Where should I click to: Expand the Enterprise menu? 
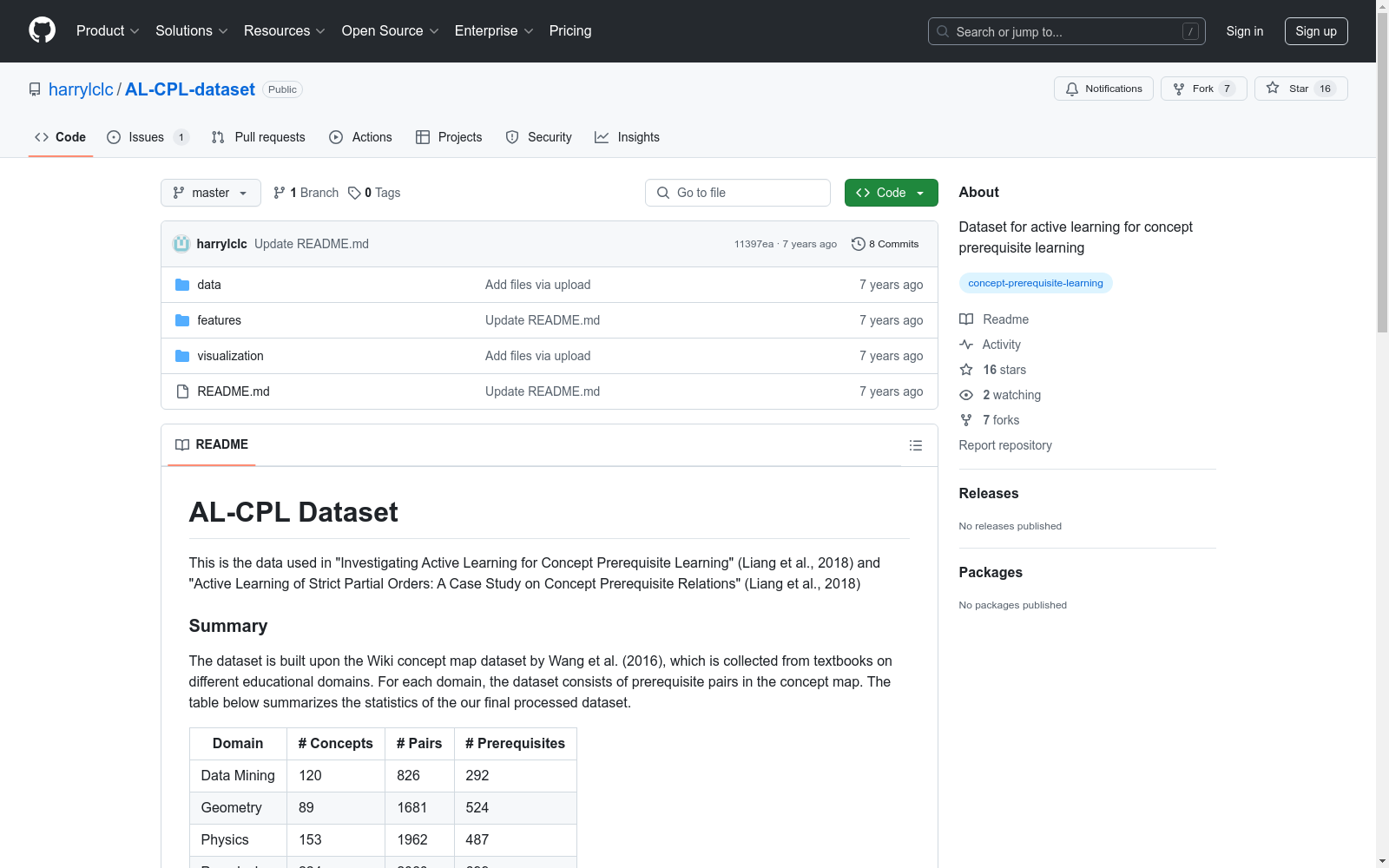(x=494, y=30)
